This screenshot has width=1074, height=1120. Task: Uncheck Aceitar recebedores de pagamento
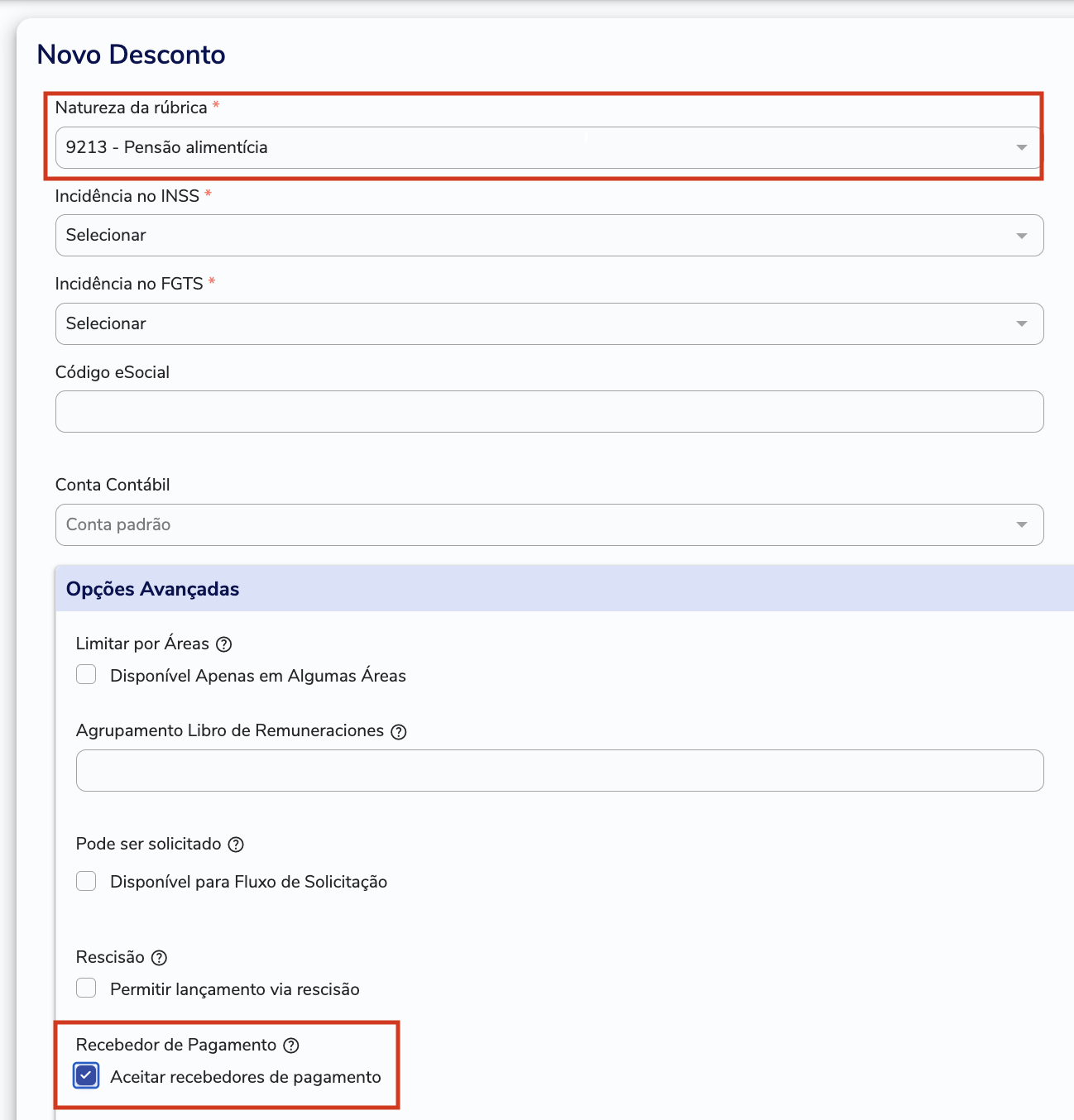[86, 1075]
